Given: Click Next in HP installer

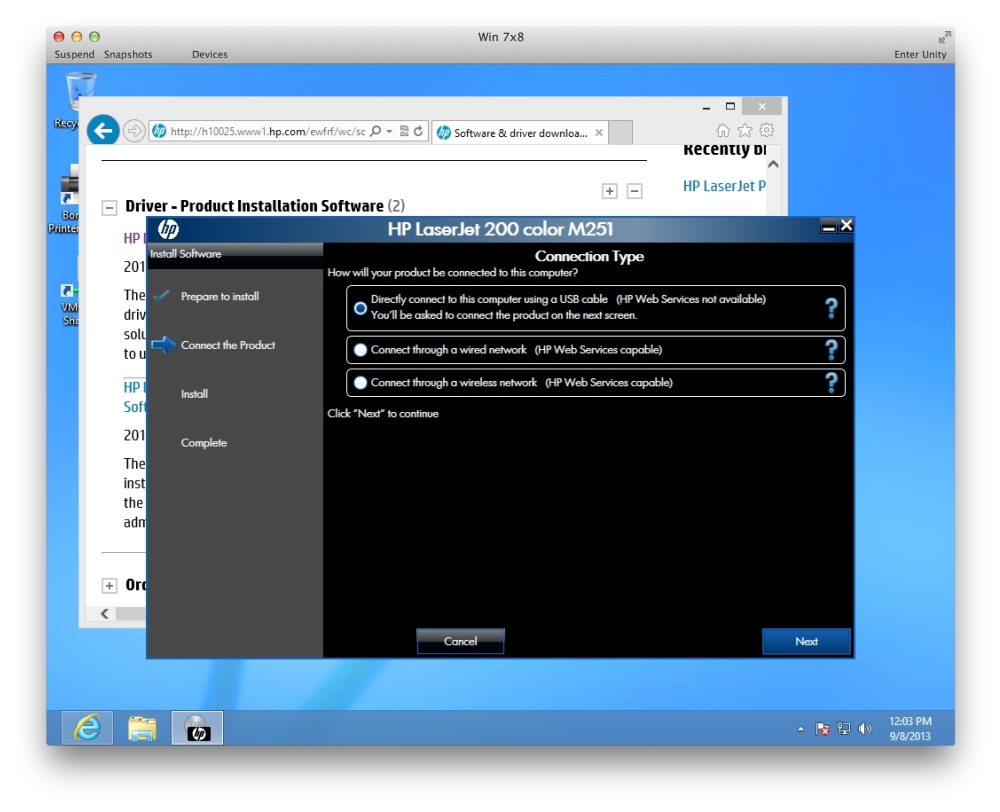Looking at the screenshot, I should (x=806, y=642).
